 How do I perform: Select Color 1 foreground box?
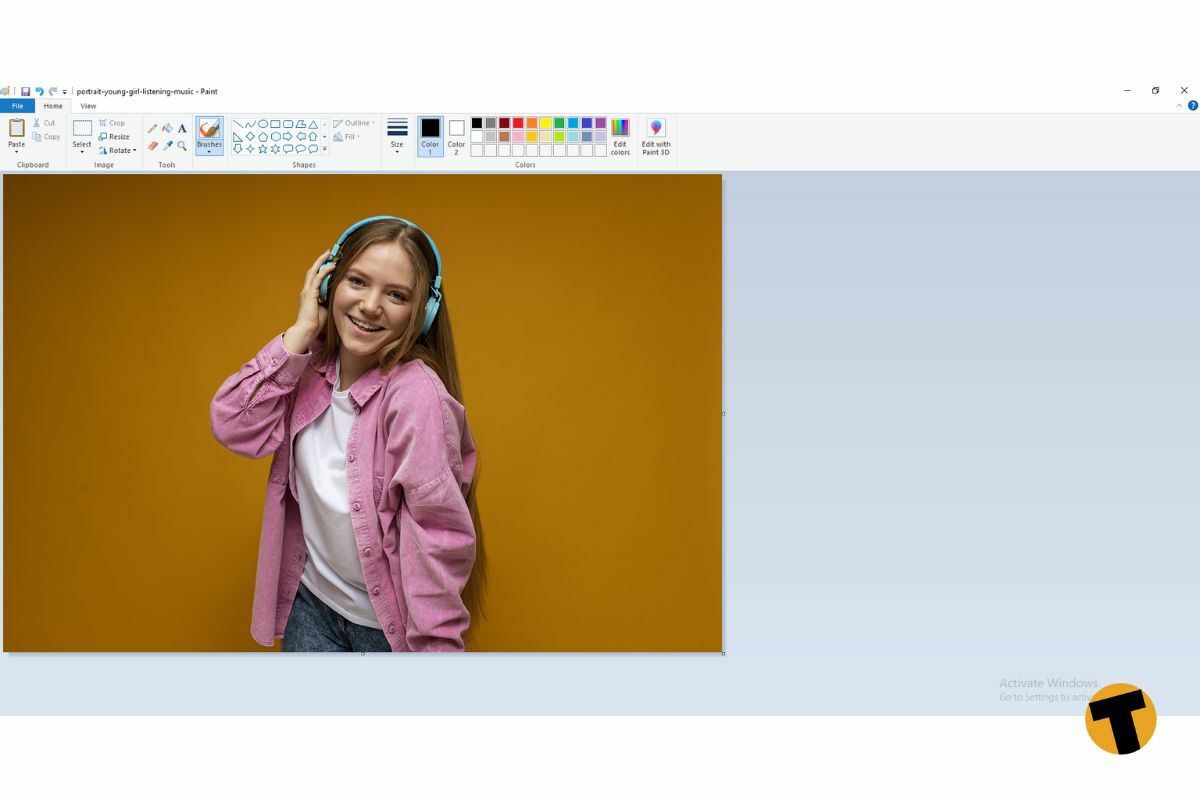(x=430, y=135)
